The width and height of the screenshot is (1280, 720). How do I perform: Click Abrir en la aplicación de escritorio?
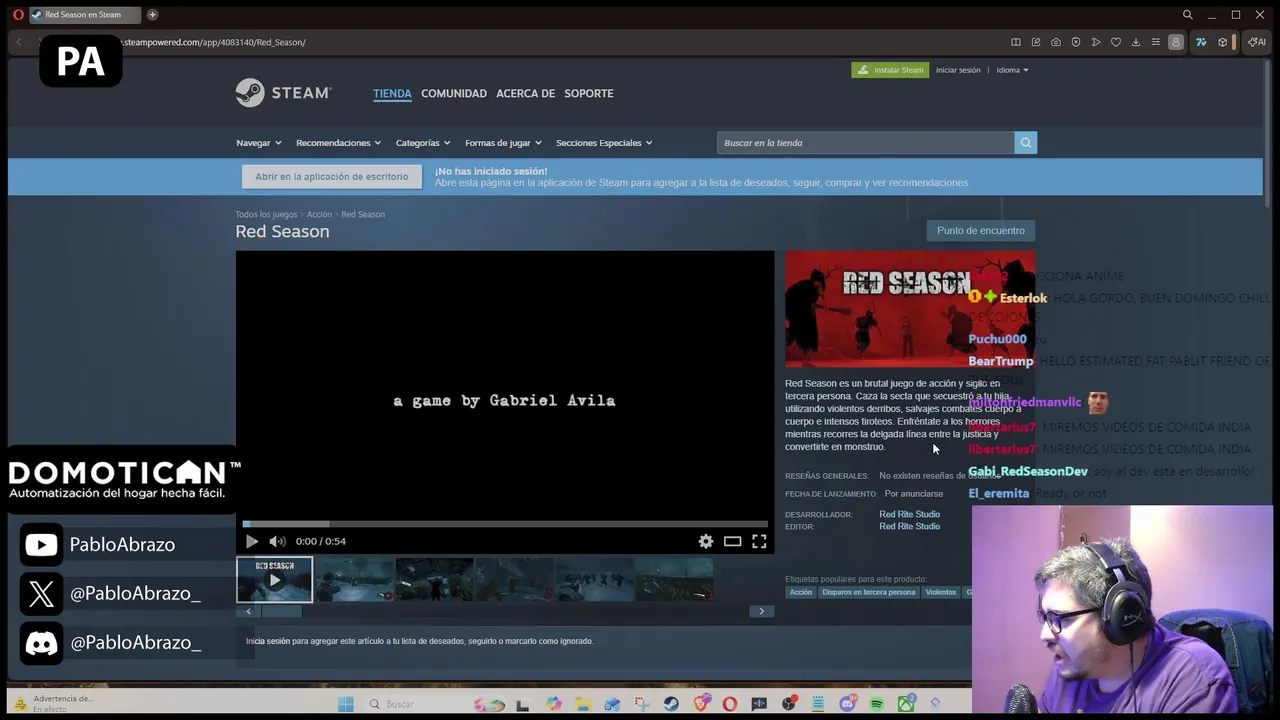[x=331, y=177]
